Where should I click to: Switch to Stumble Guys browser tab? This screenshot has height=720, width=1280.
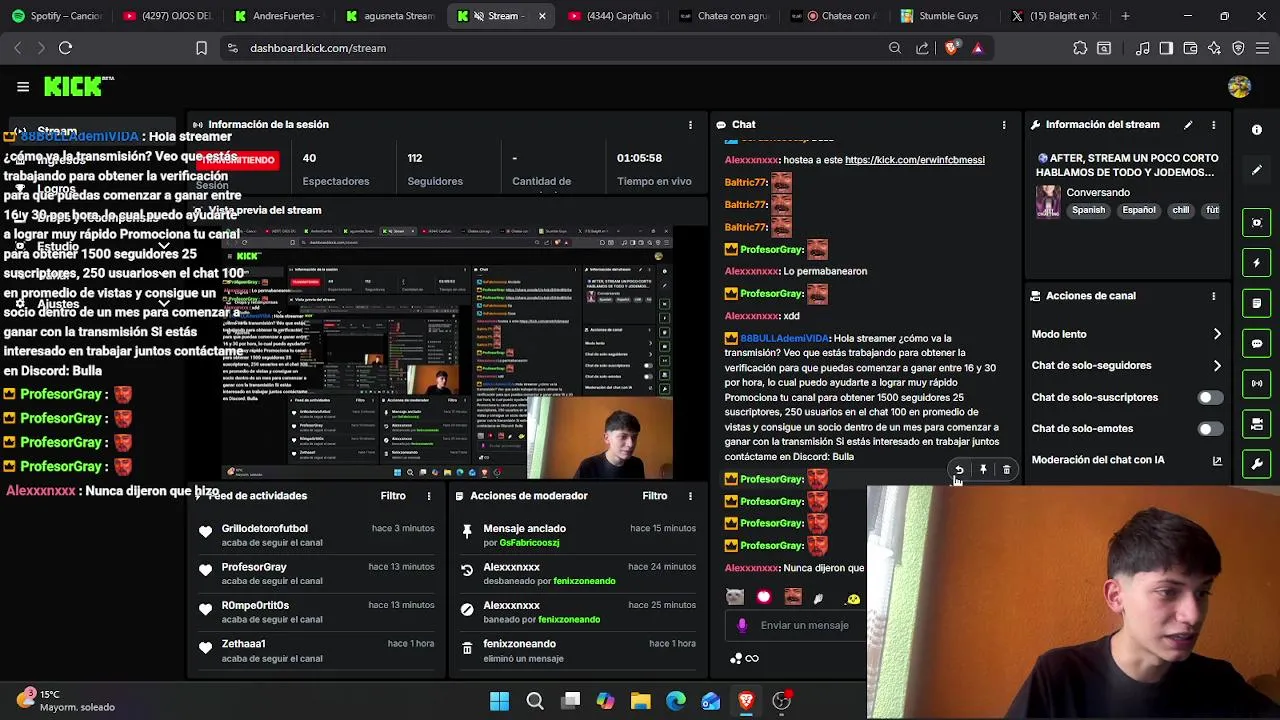point(943,16)
